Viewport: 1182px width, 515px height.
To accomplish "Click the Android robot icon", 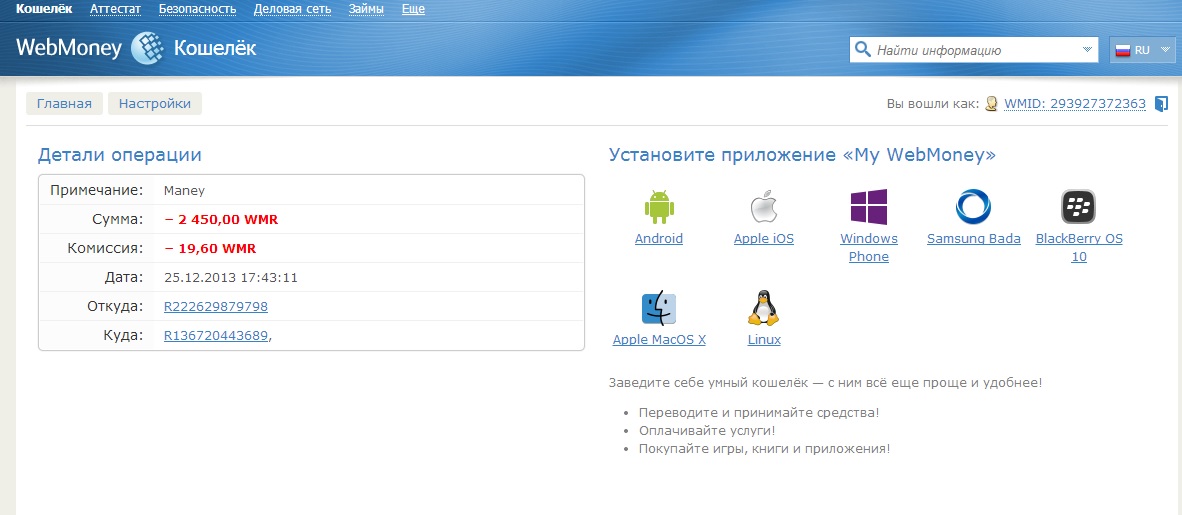I will coord(658,207).
